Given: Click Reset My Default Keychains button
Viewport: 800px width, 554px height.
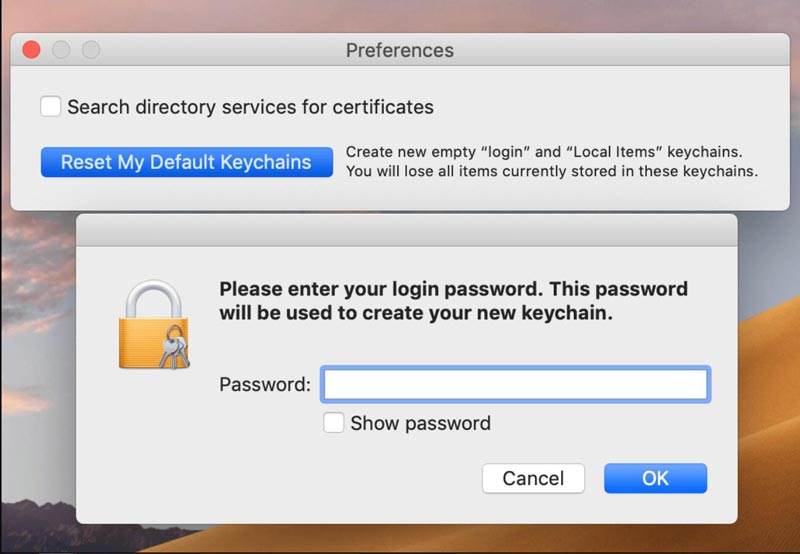Looking at the screenshot, I should pos(187,162).
